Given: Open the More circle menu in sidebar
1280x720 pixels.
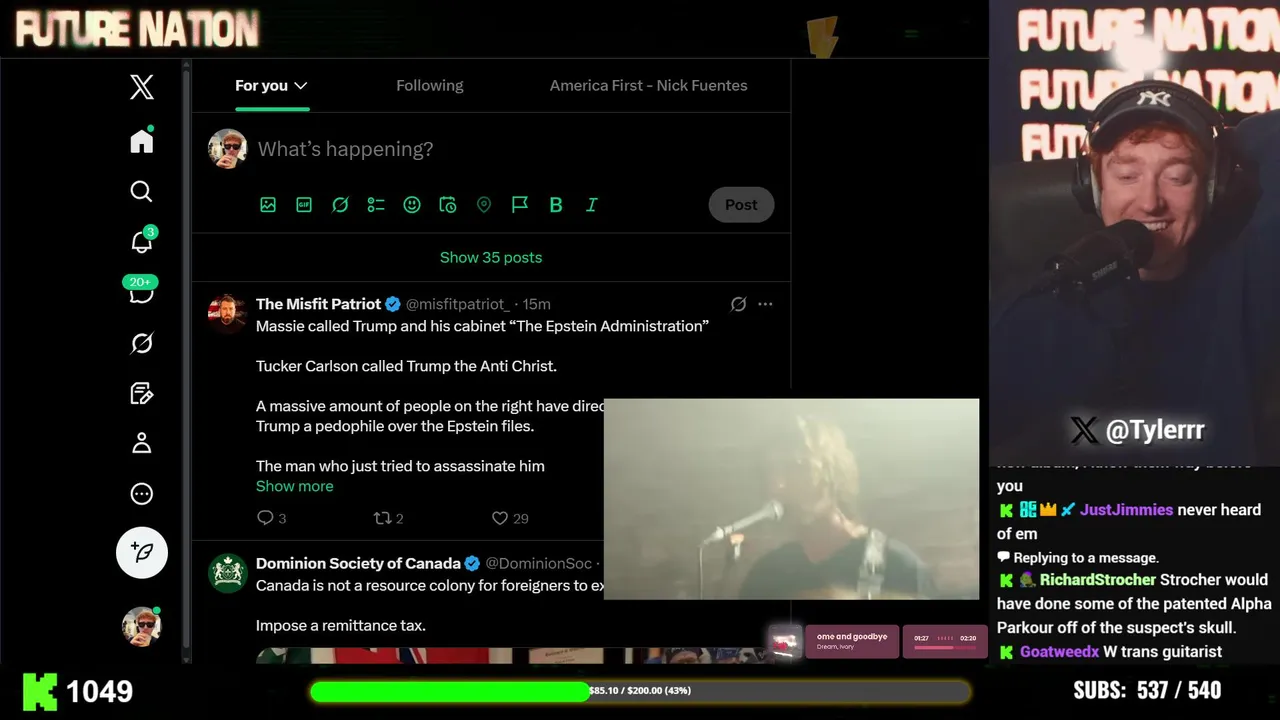Looking at the screenshot, I should click(142, 493).
